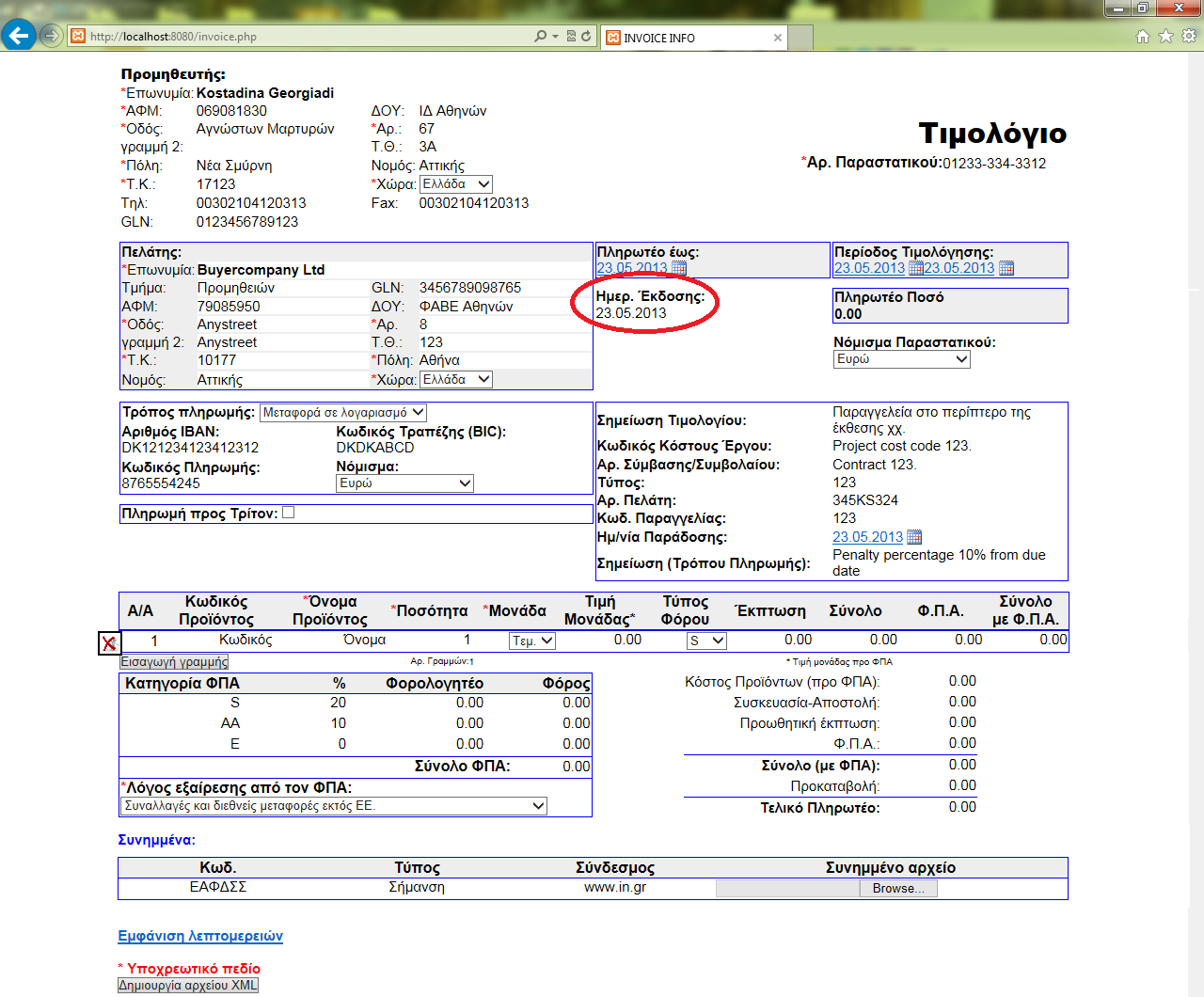The image size is (1204, 997).
Task: Open the payment Νόμισμα dropdown (Ευρώ)
Action: (x=405, y=483)
